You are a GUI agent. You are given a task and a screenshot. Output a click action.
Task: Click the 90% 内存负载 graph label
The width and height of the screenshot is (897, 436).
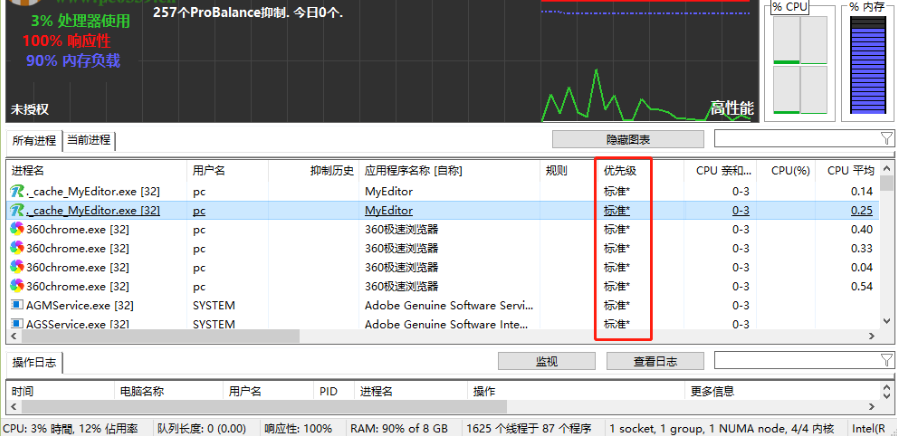tap(73, 61)
